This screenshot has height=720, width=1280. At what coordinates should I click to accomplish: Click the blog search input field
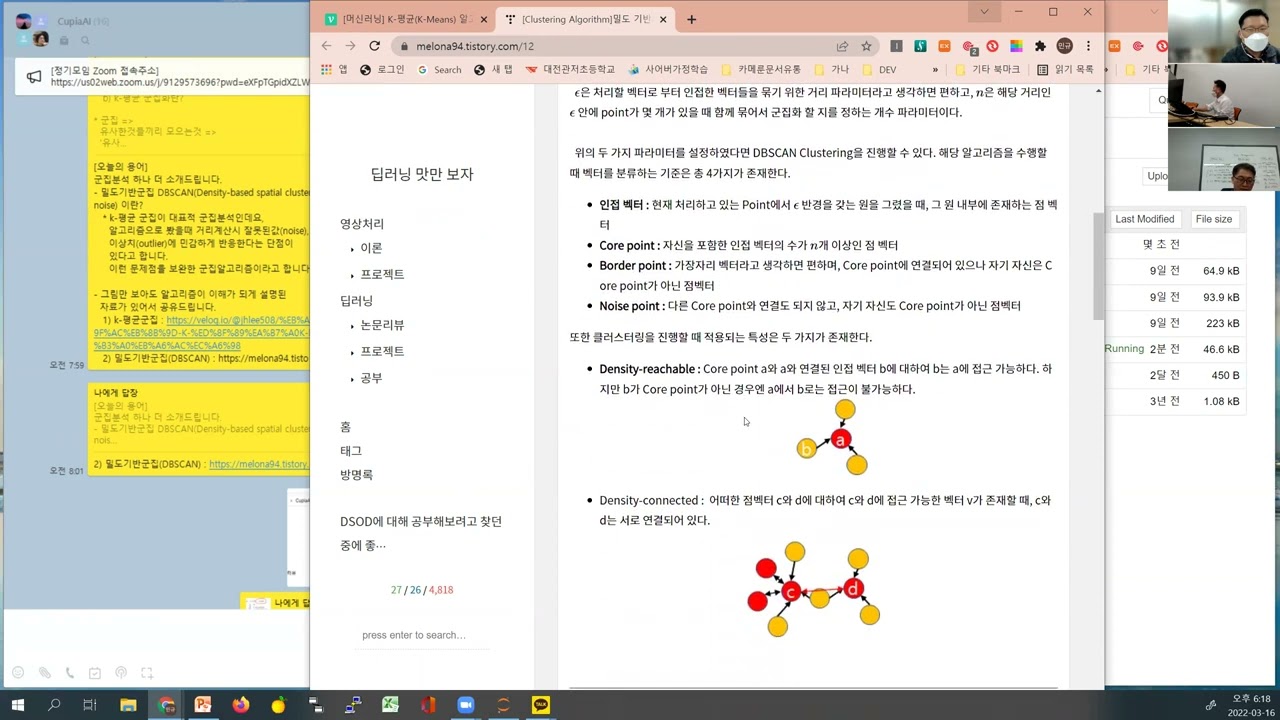click(421, 635)
